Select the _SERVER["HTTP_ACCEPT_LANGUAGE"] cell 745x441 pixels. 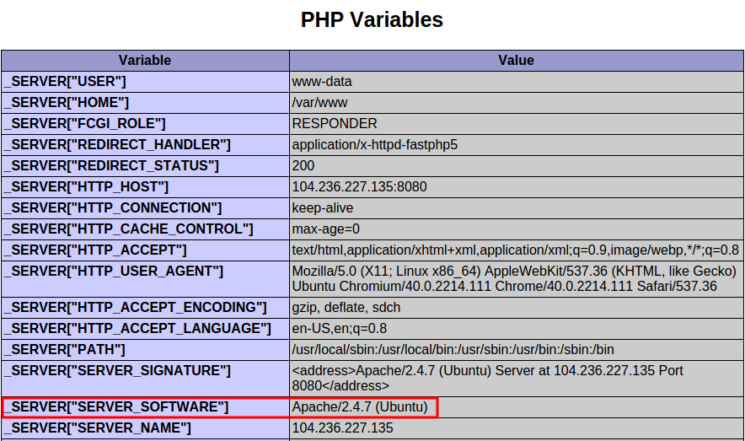[x=145, y=329]
